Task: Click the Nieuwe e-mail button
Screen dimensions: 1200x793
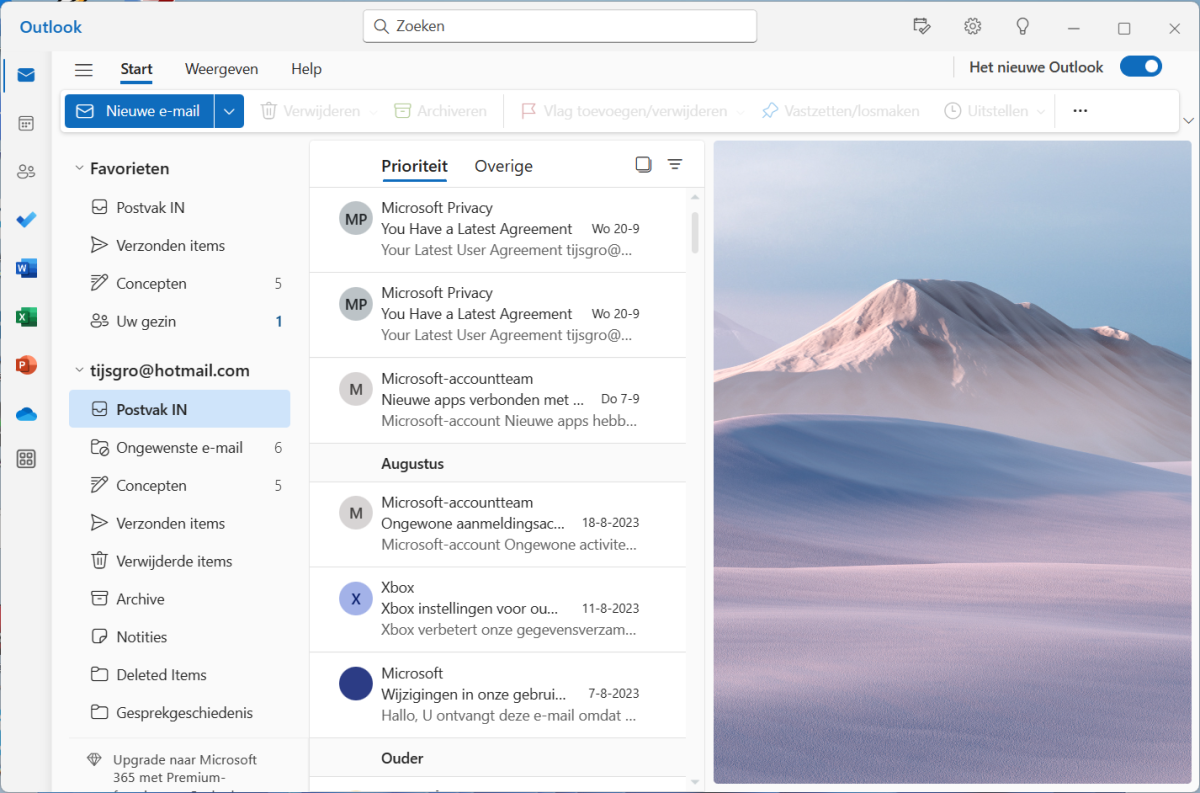Action: pyautogui.click(x=140, y=111)
